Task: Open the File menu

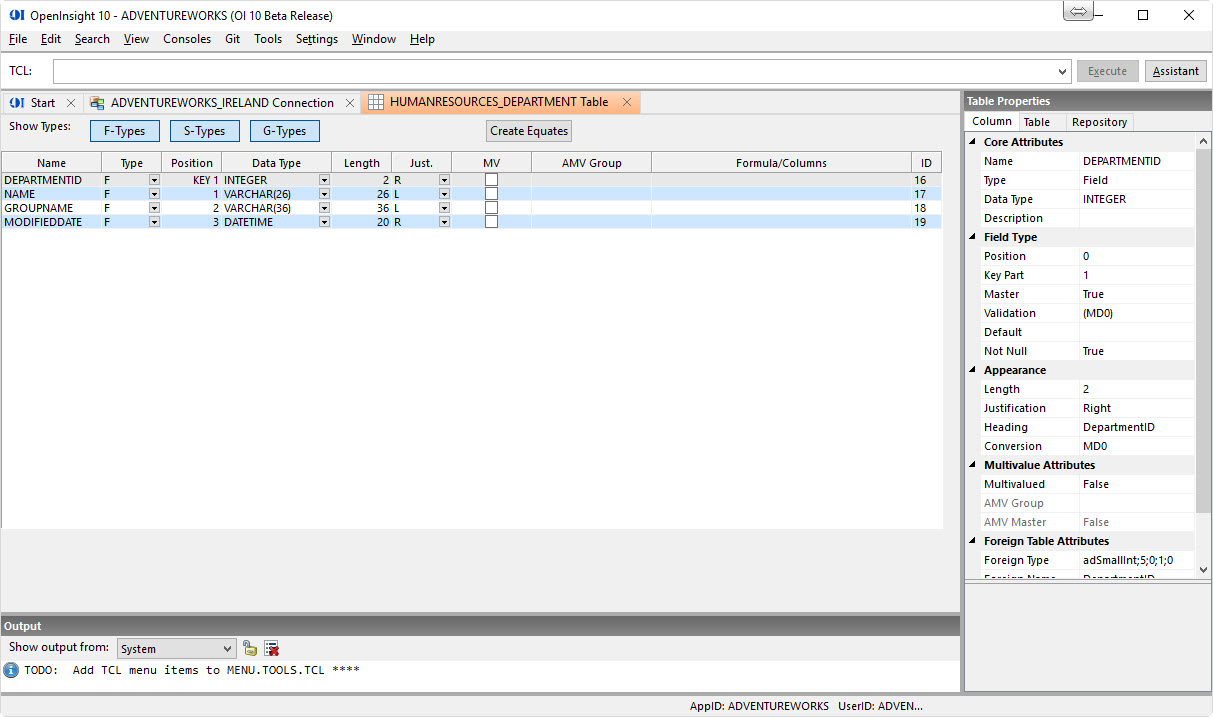Action: 18,39
